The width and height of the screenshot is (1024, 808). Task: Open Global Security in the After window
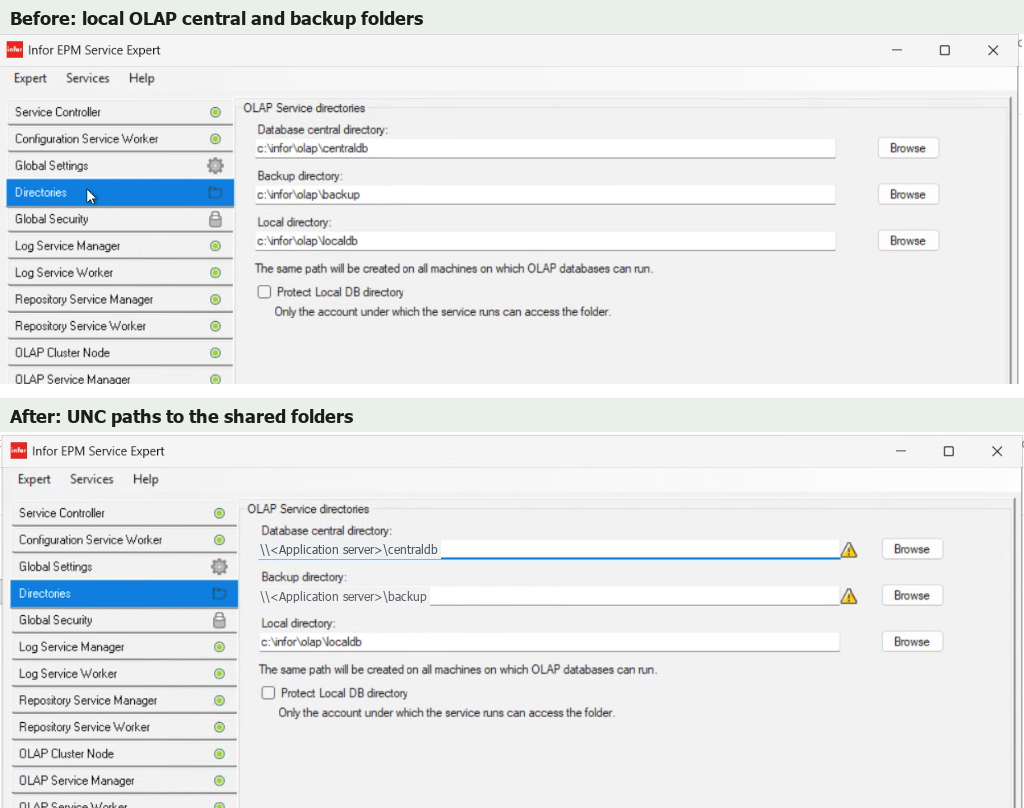pos(124,621)
